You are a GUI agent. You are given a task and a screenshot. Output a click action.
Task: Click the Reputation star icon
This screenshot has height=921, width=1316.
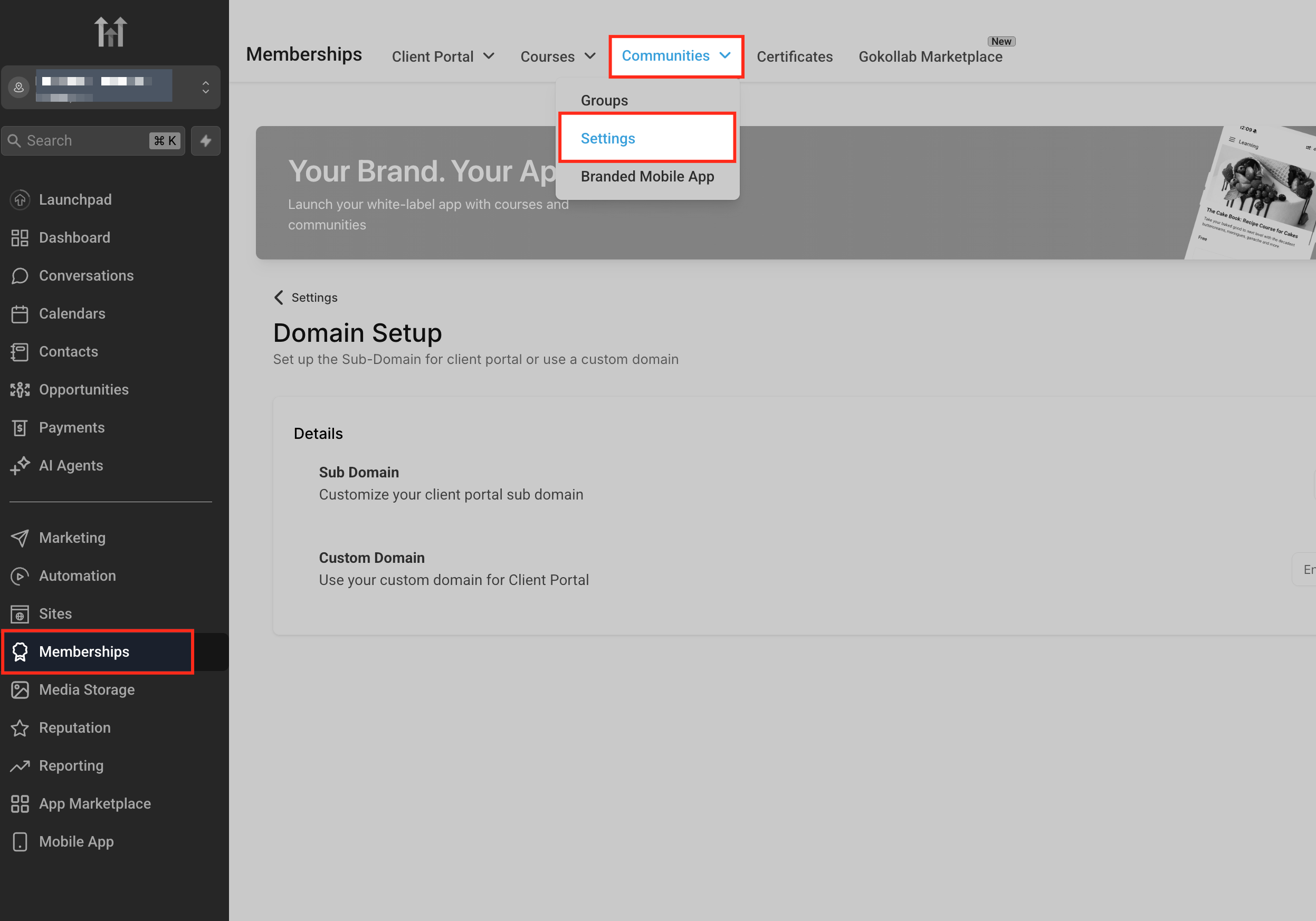20,727
